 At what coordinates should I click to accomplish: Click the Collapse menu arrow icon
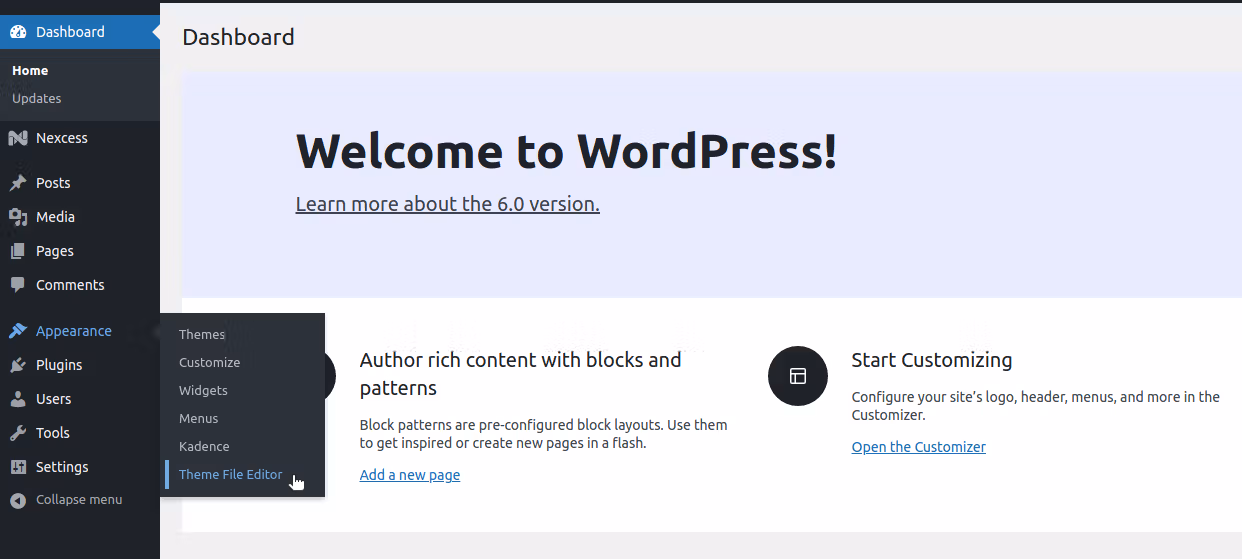point(18,500)
